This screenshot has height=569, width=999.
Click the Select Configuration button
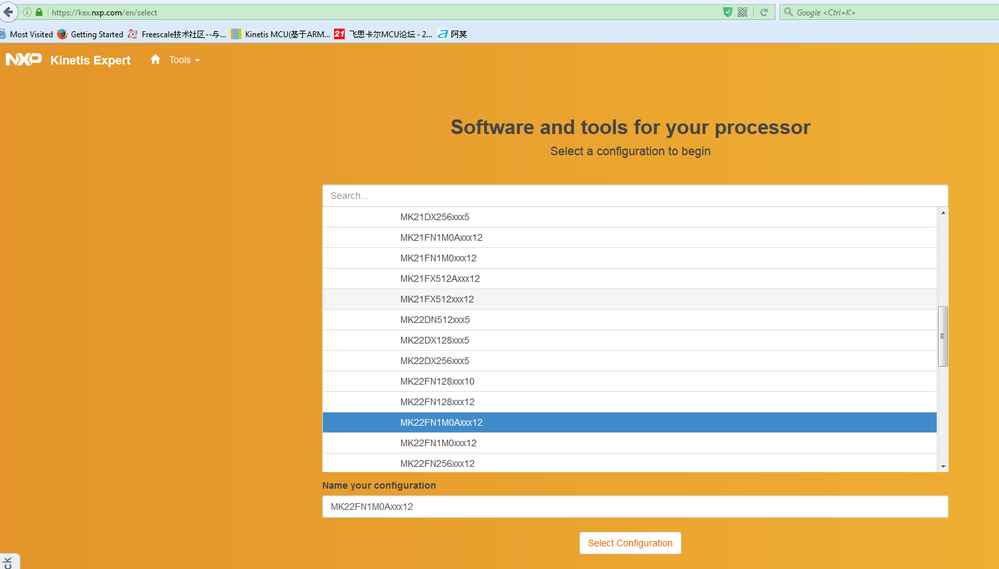pos(630,543)
